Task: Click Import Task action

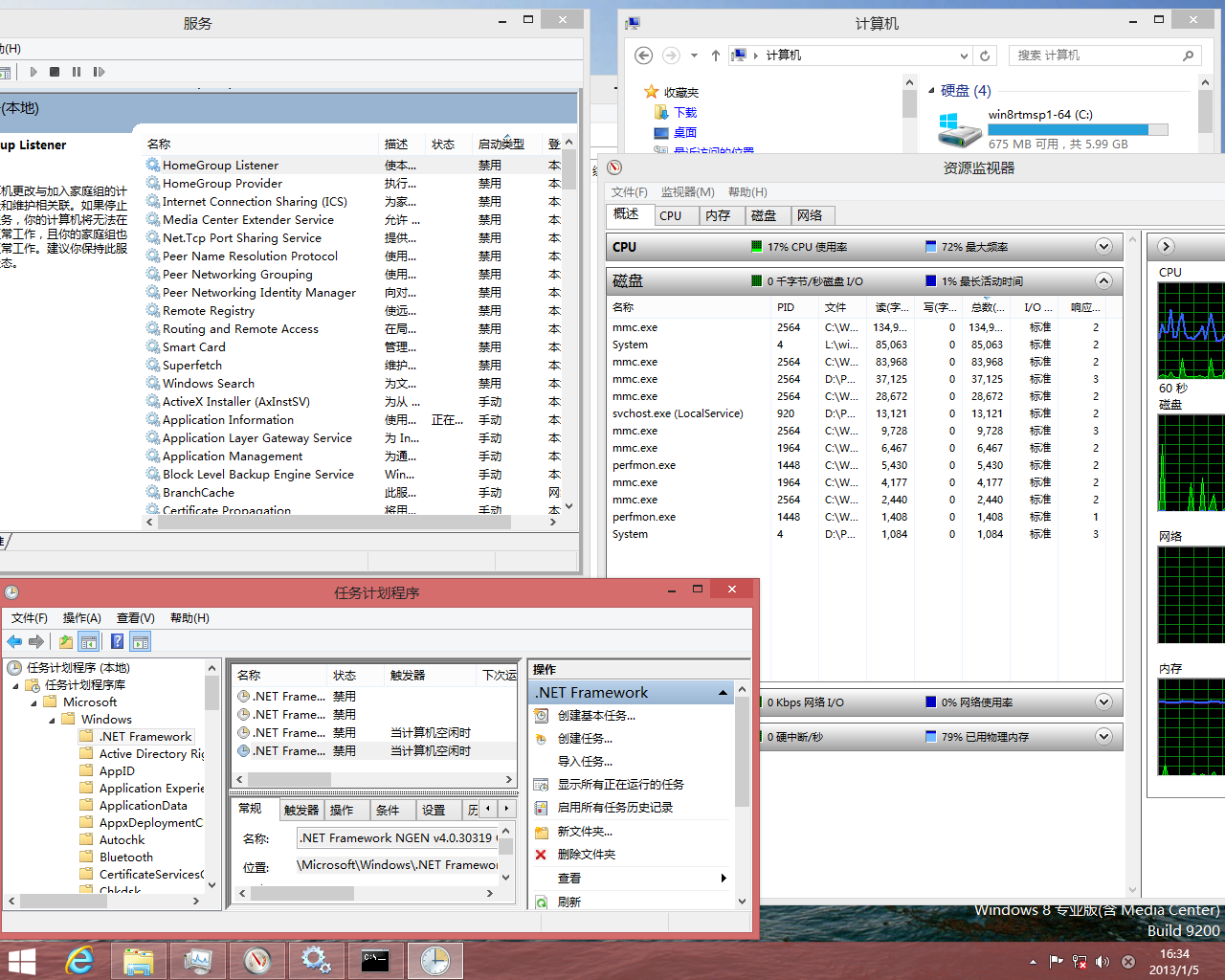Action: [x=585, y=762]
